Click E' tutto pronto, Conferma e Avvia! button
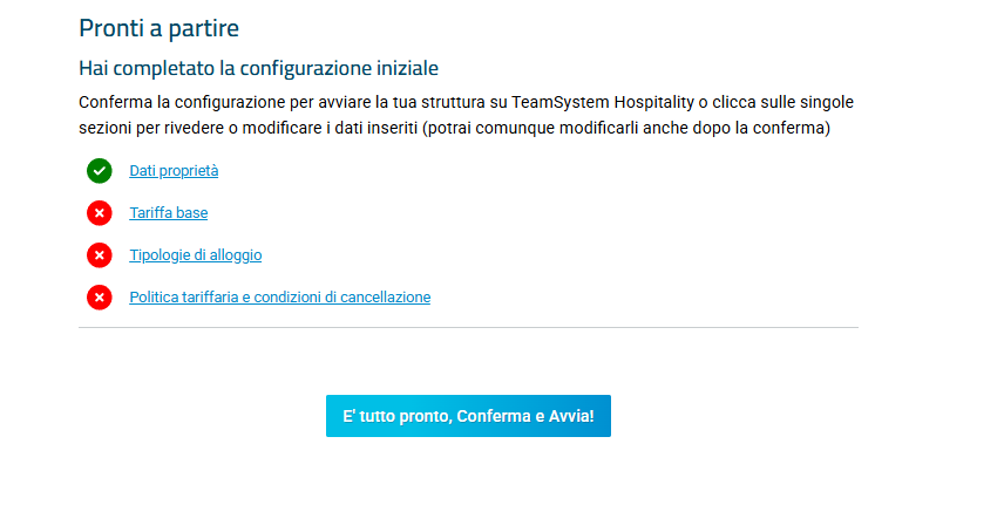 point(468,416)
